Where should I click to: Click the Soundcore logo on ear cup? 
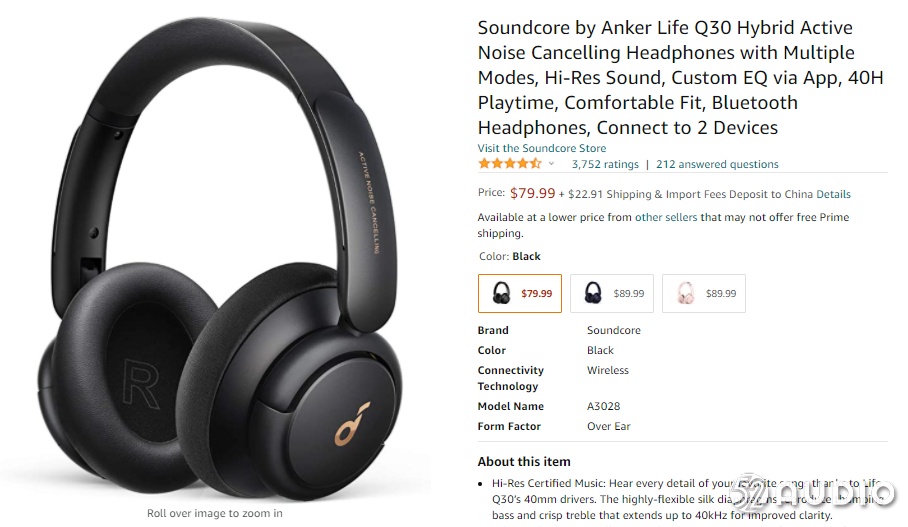(x=352, y=424)
